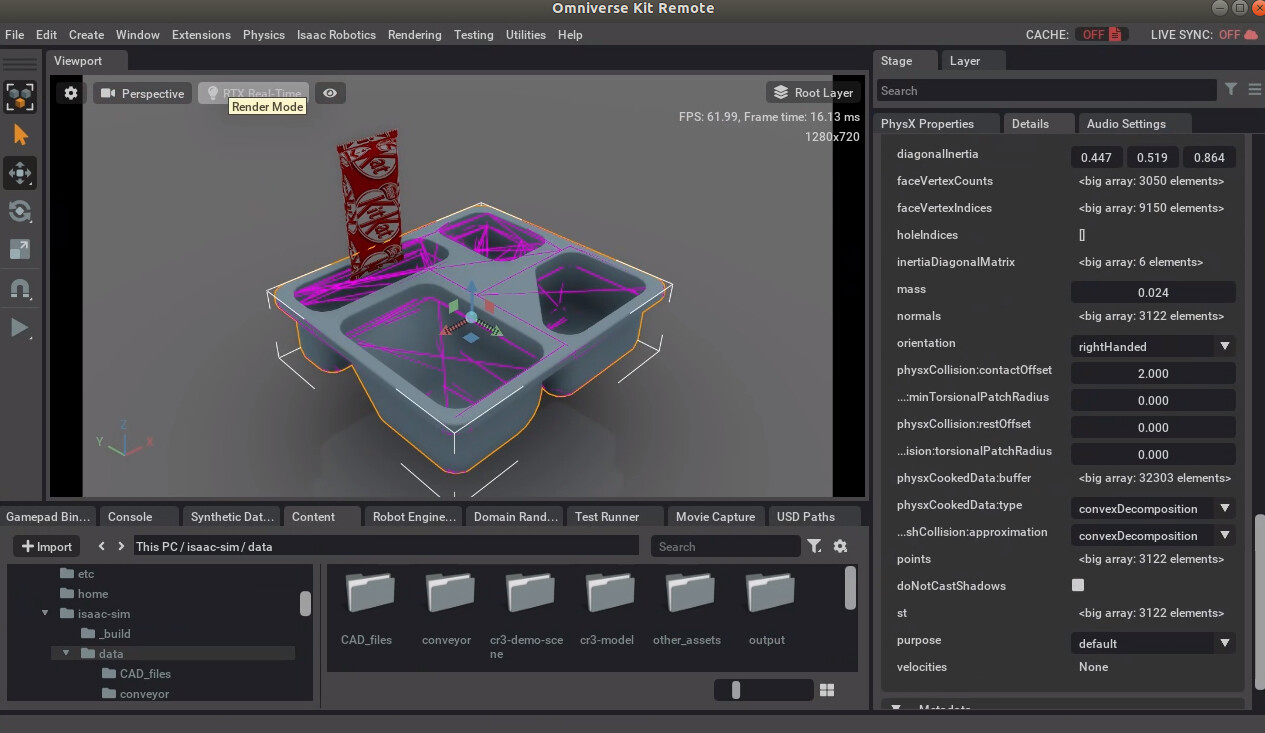Switch to the Layer tab
This screenshot has width=1265, height=733.
click(966, 61)
